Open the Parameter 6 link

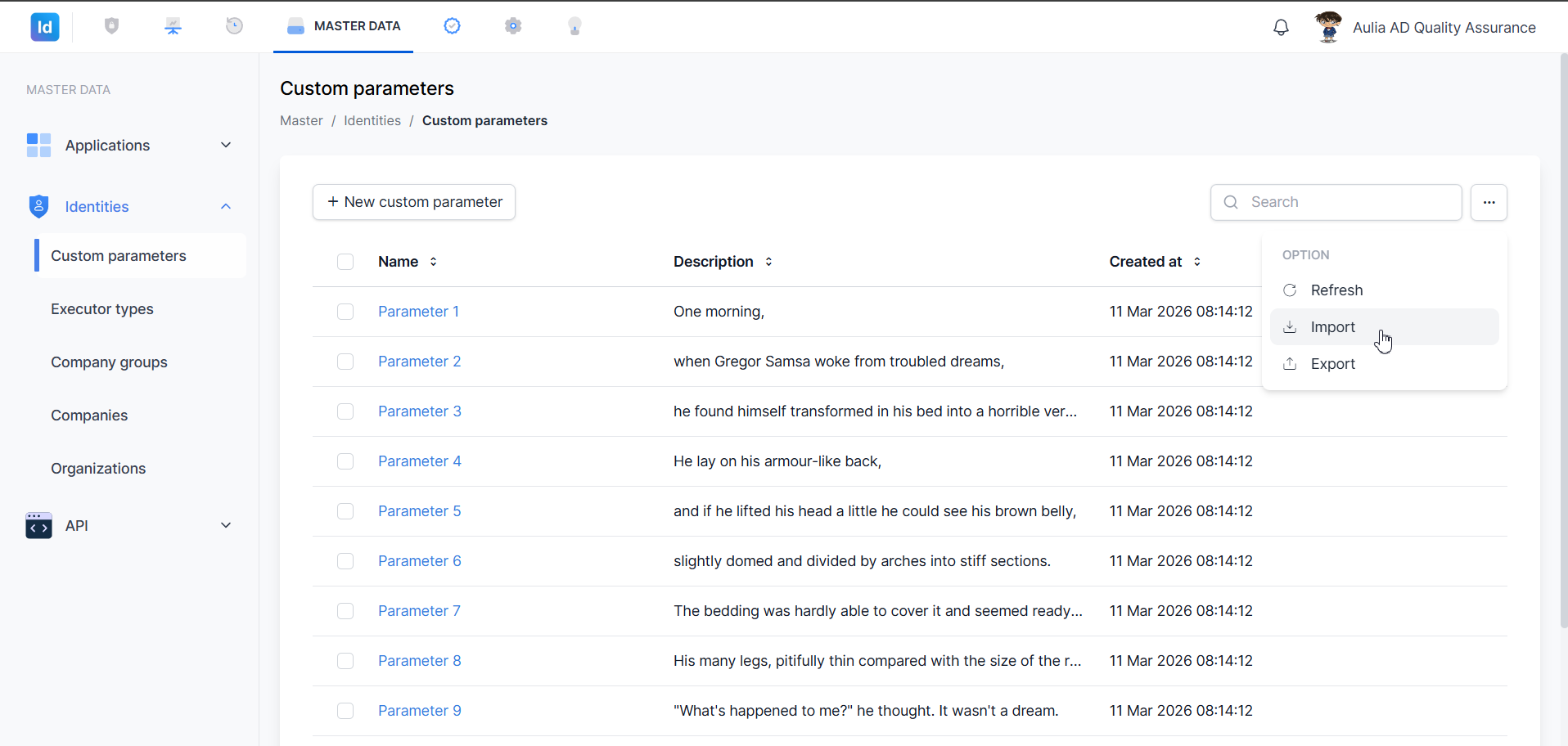[x=420, y=561]
